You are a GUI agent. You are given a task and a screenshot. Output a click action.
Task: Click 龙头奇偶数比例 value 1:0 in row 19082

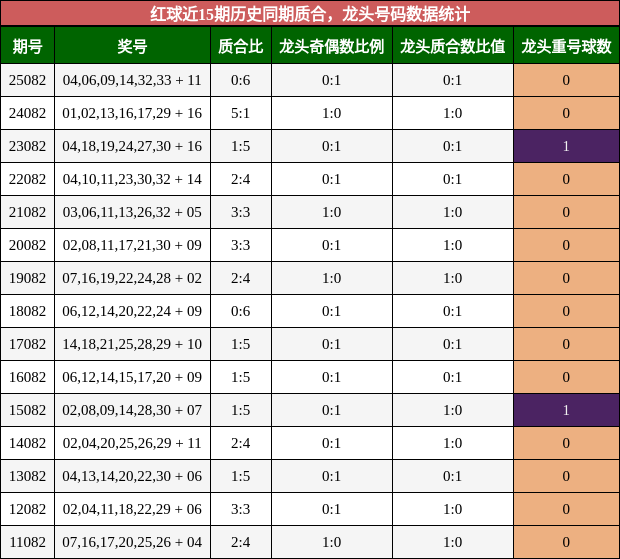pyautogui.click(x=332, y=278)
